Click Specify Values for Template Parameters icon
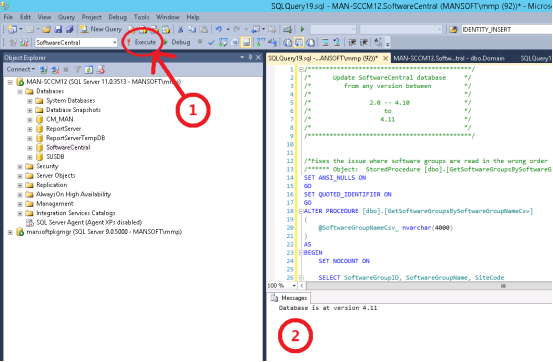 [378, 43]
